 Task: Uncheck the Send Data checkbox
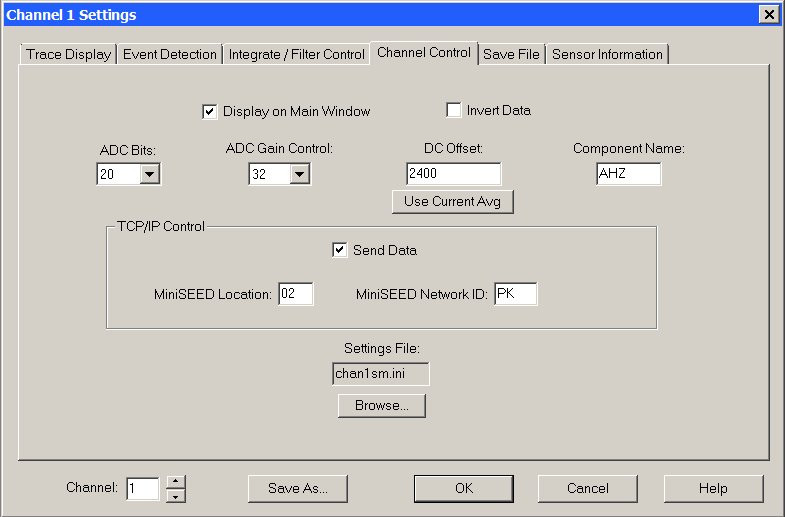pos(340,250)
